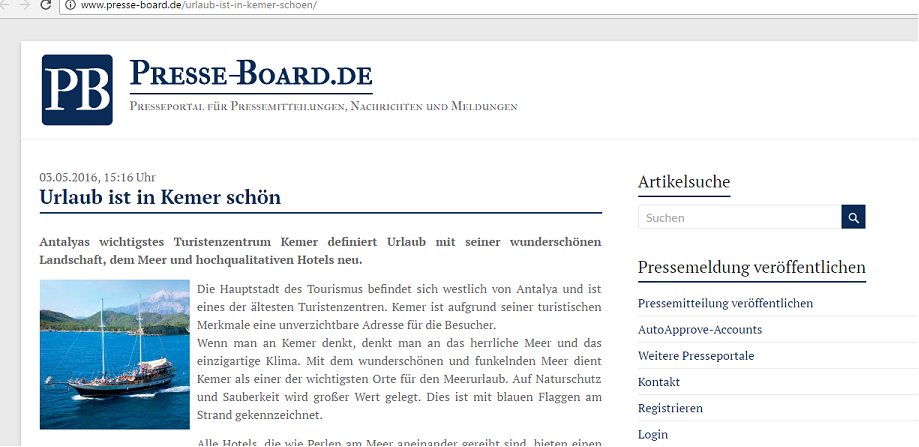Screen dimensions: 919x447
Task: Click the PB square logo
Action: click(77, 90)
